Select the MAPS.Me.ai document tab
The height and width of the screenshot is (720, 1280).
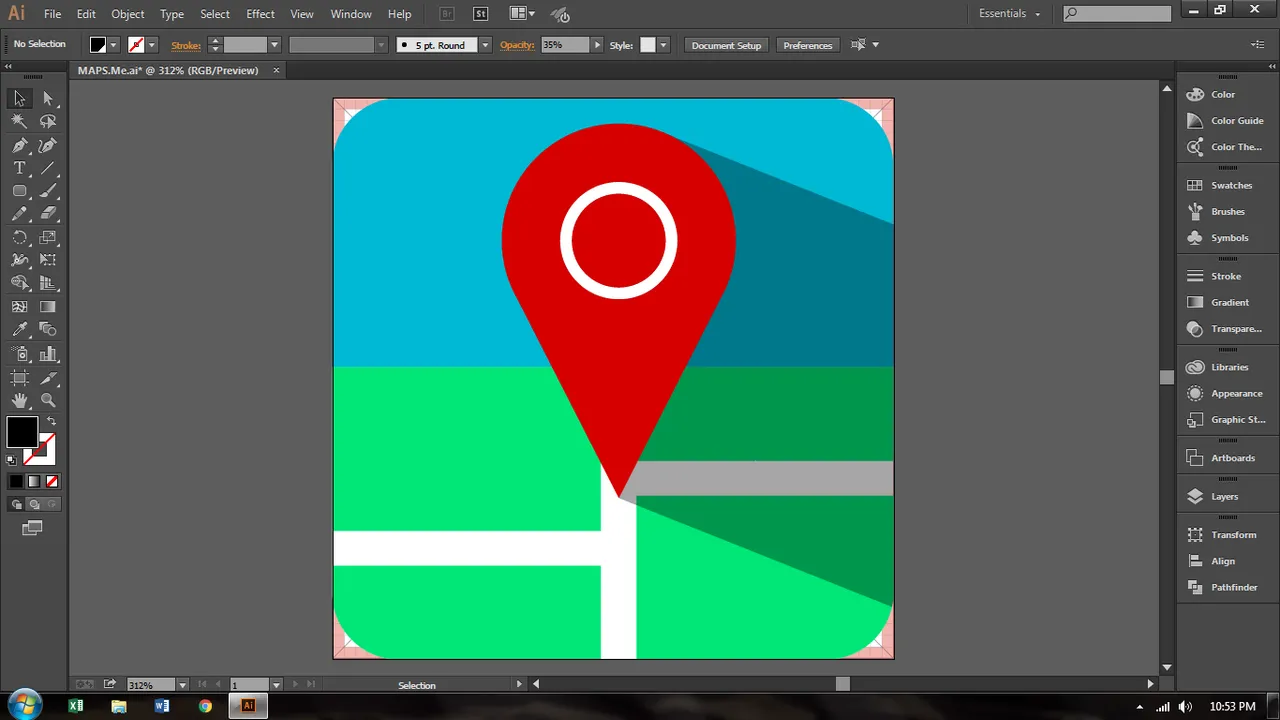(168, 70)
